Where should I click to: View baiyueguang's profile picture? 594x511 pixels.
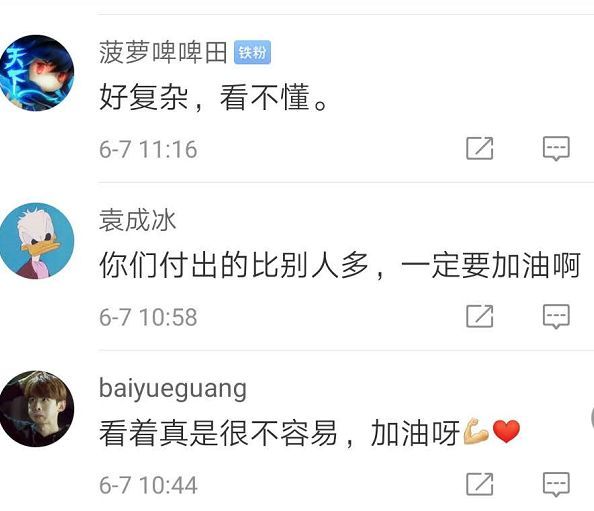[x=37, y=409]
